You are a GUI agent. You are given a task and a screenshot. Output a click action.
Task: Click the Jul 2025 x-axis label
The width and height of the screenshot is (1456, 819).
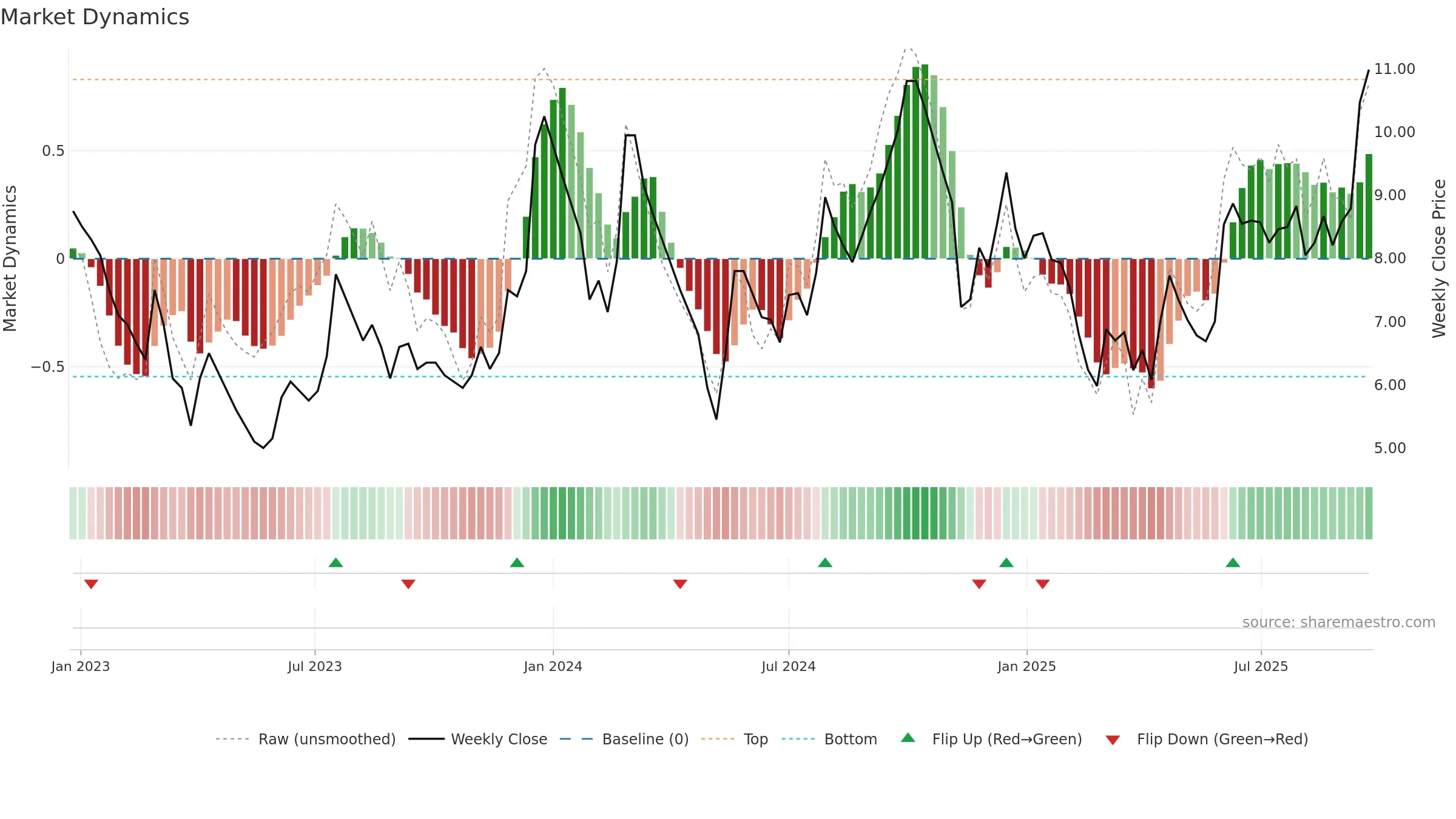[1261, 666]
